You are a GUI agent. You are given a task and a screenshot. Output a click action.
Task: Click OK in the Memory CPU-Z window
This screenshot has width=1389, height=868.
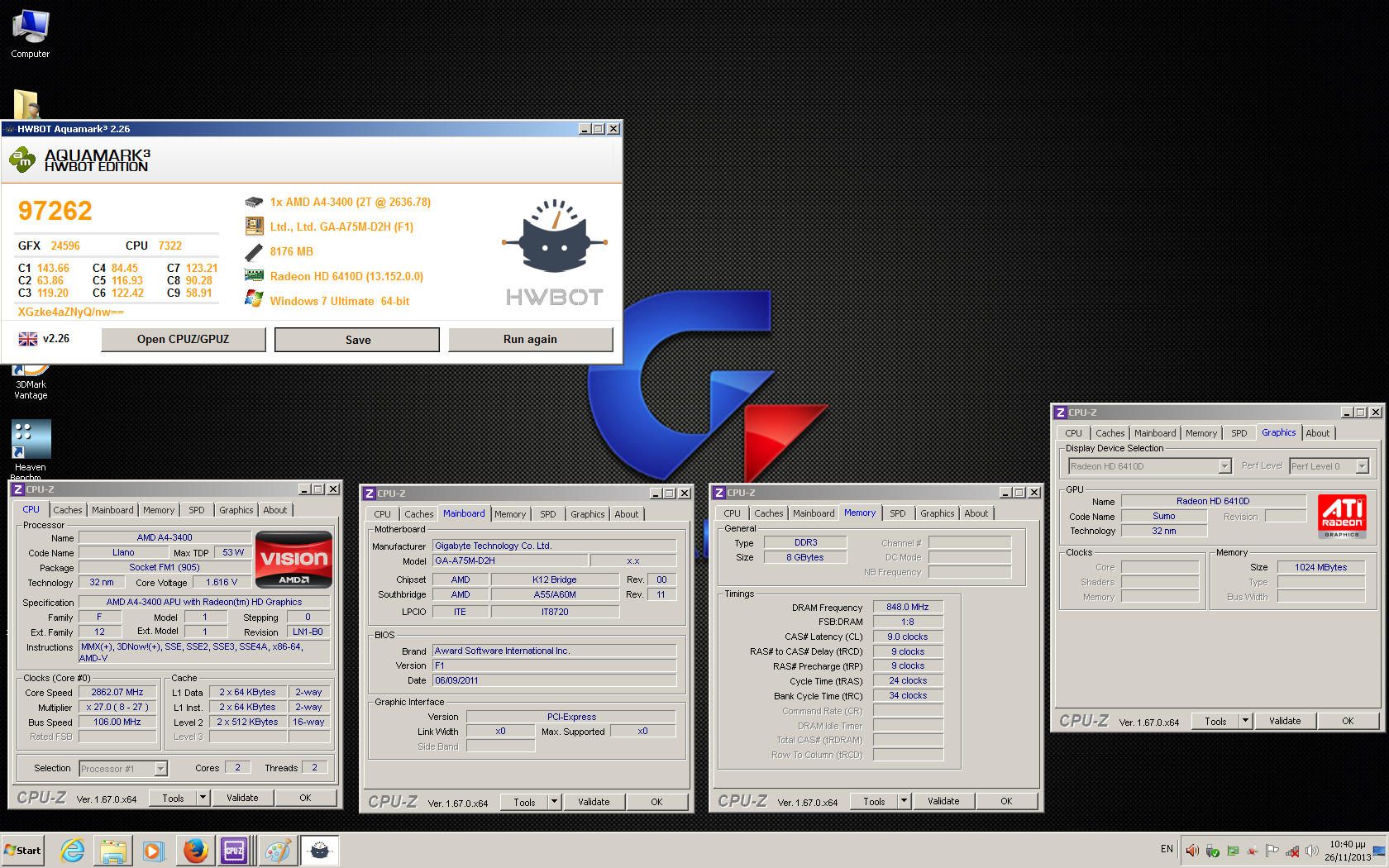coord(1006,801)
